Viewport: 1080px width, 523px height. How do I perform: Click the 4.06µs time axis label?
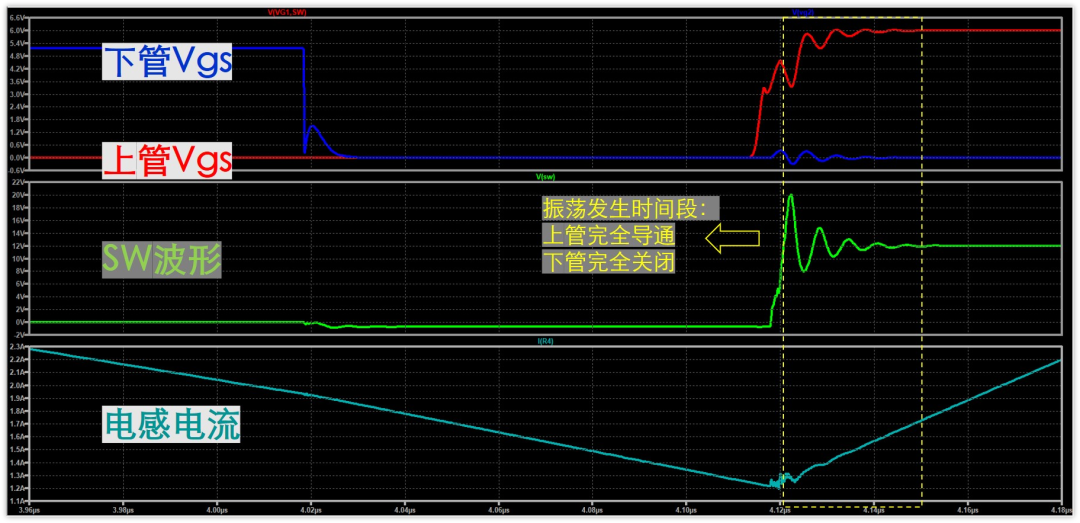499,511
